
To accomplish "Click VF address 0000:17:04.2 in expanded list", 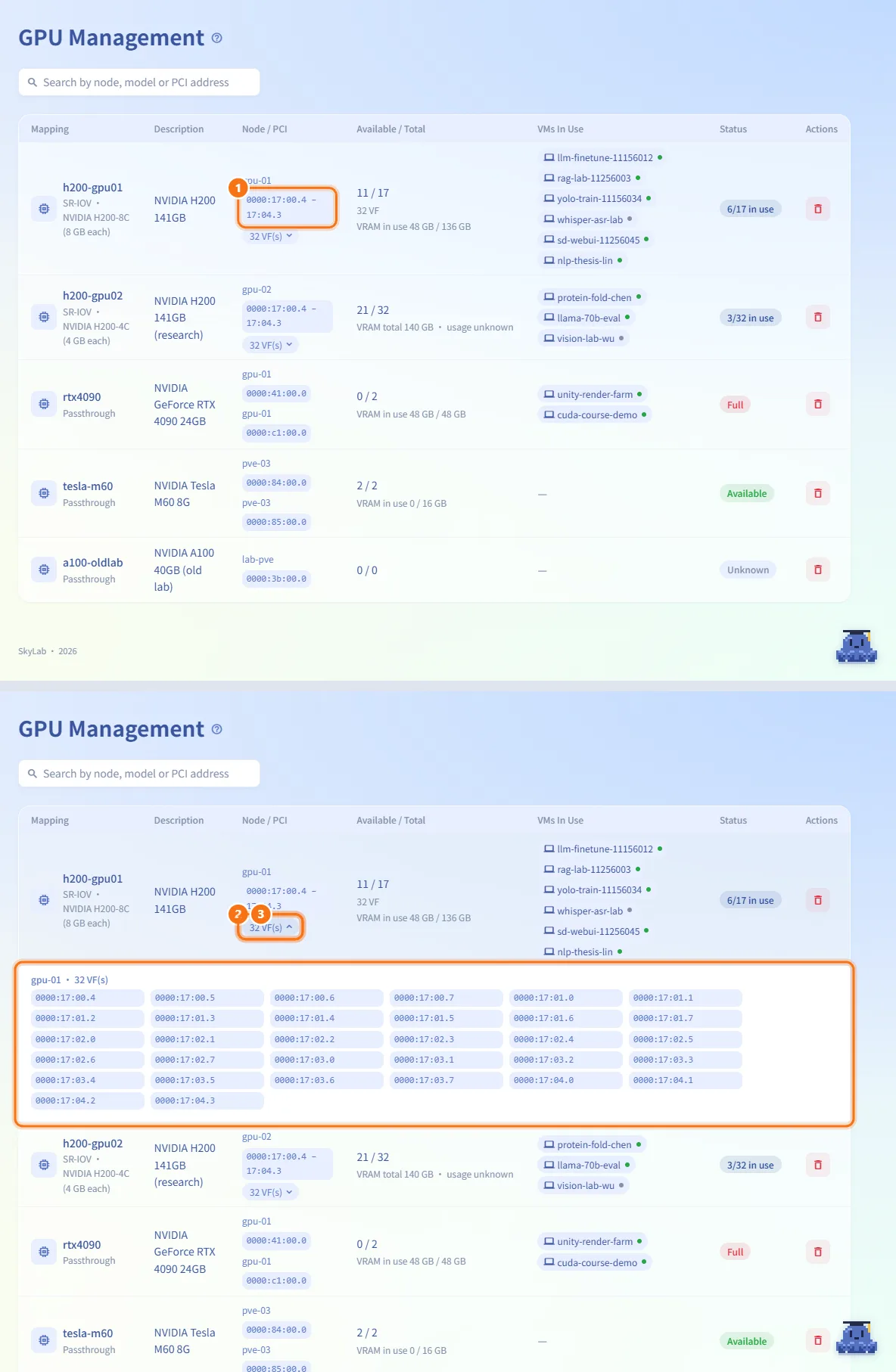I will click(87, 1100).
